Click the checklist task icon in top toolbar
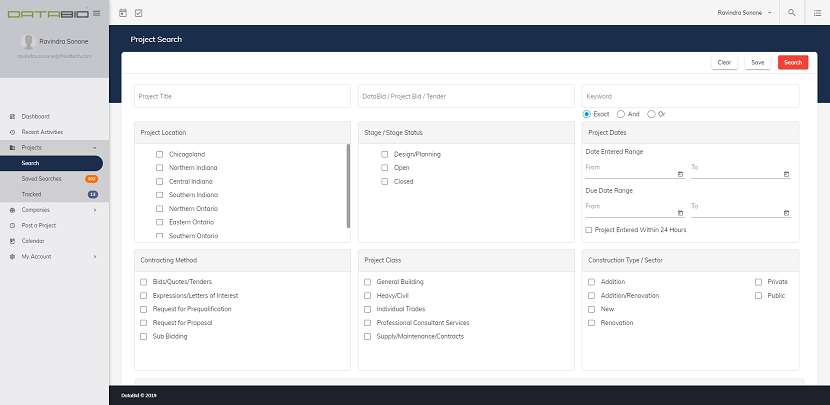Image resolution: width=830 pixels, height=405 pixels. coord(139,13)
